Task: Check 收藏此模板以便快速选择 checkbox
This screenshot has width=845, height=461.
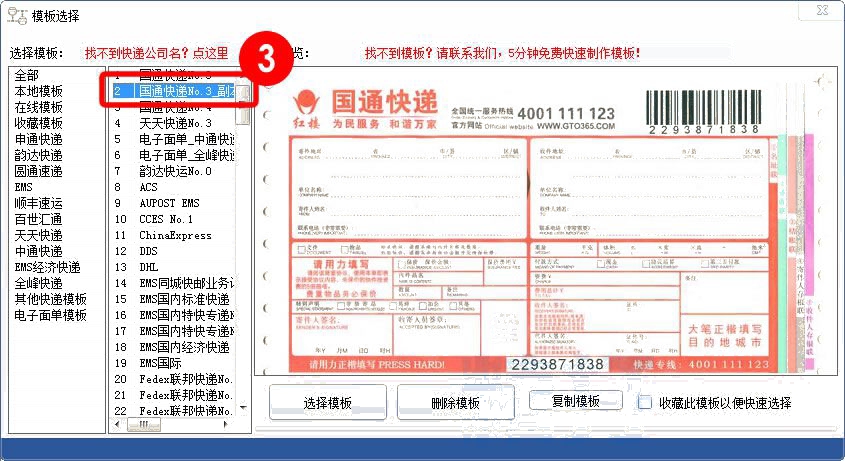Action: point(646,403)
